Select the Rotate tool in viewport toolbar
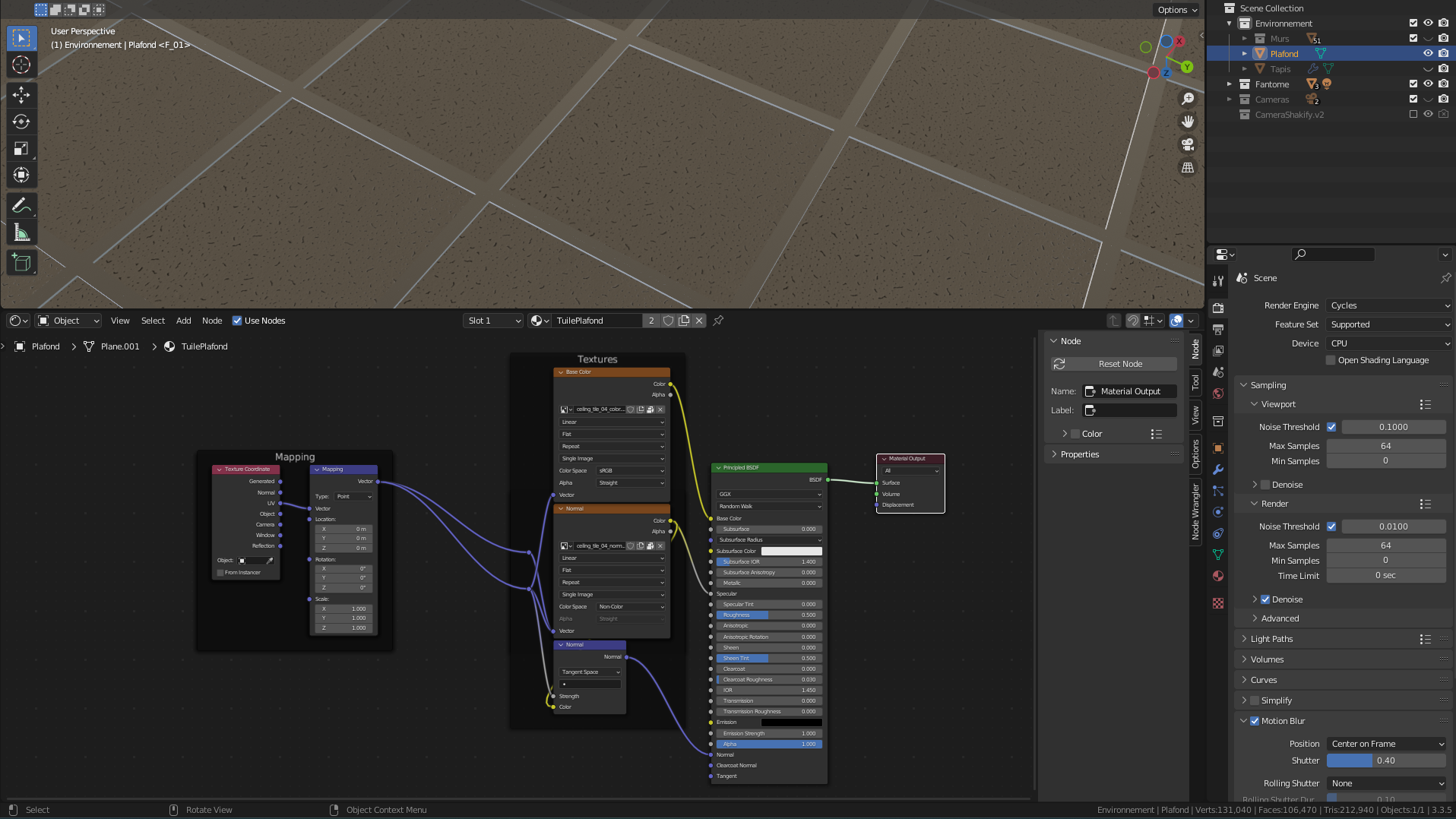Screen dimensions: 1456x819 tap(21, 122)
